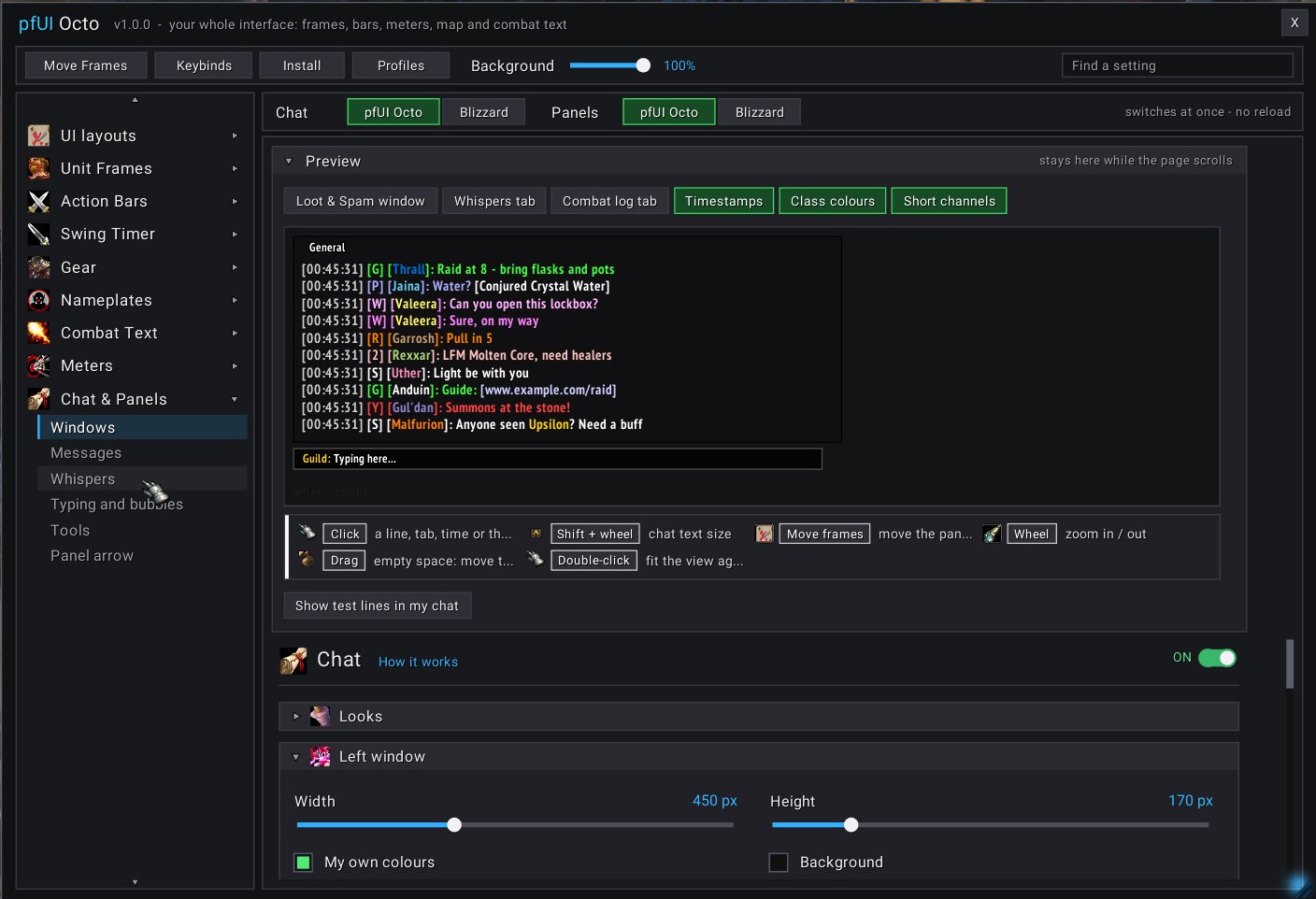Image resolution: width=1316 pixels, height=899 pixels.
Task: Collapse the Preview section arrow
Action: (x=289, y=162)
